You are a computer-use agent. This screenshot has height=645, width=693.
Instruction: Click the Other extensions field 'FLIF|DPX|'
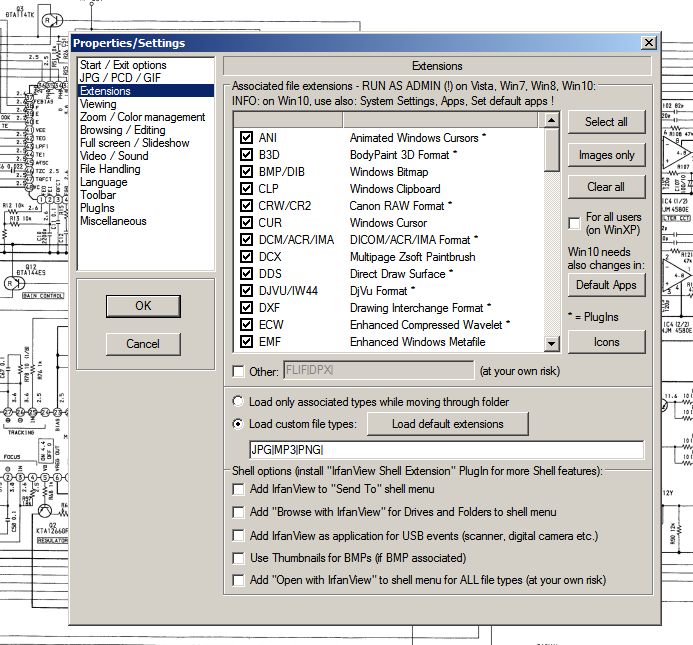coord(378,370)
